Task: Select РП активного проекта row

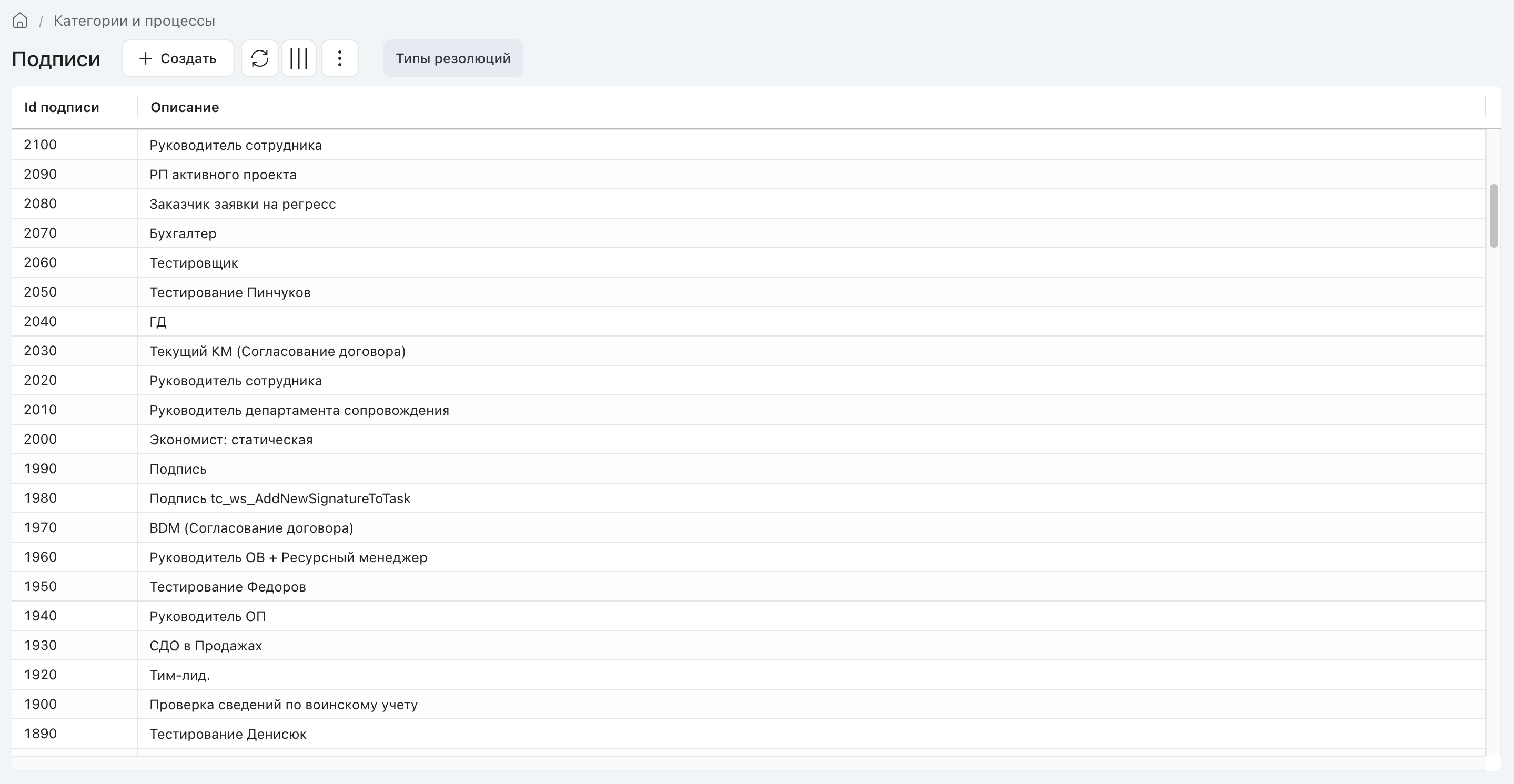Action: coord(748,175)
